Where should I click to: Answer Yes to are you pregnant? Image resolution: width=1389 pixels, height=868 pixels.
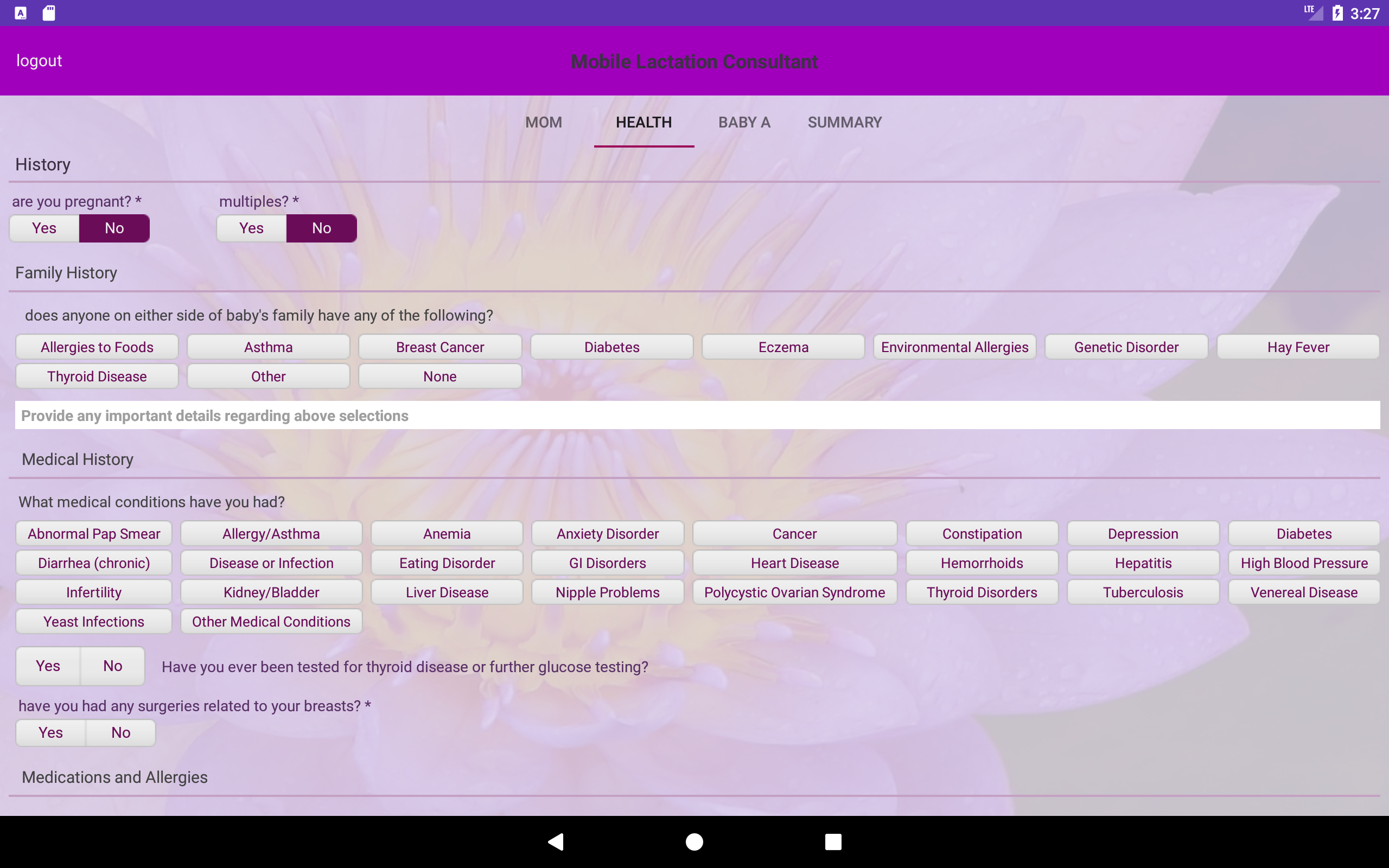pos(44,228)
